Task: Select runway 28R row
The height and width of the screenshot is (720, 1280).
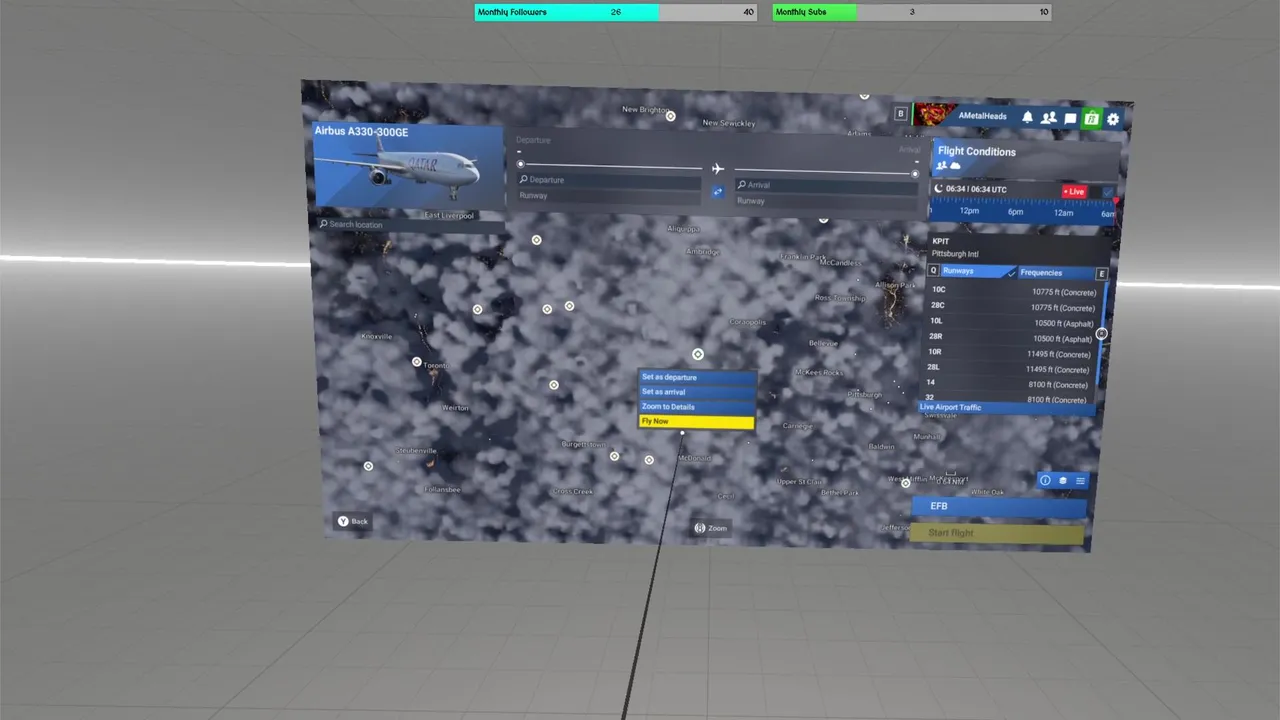Action: point(1012,337)
